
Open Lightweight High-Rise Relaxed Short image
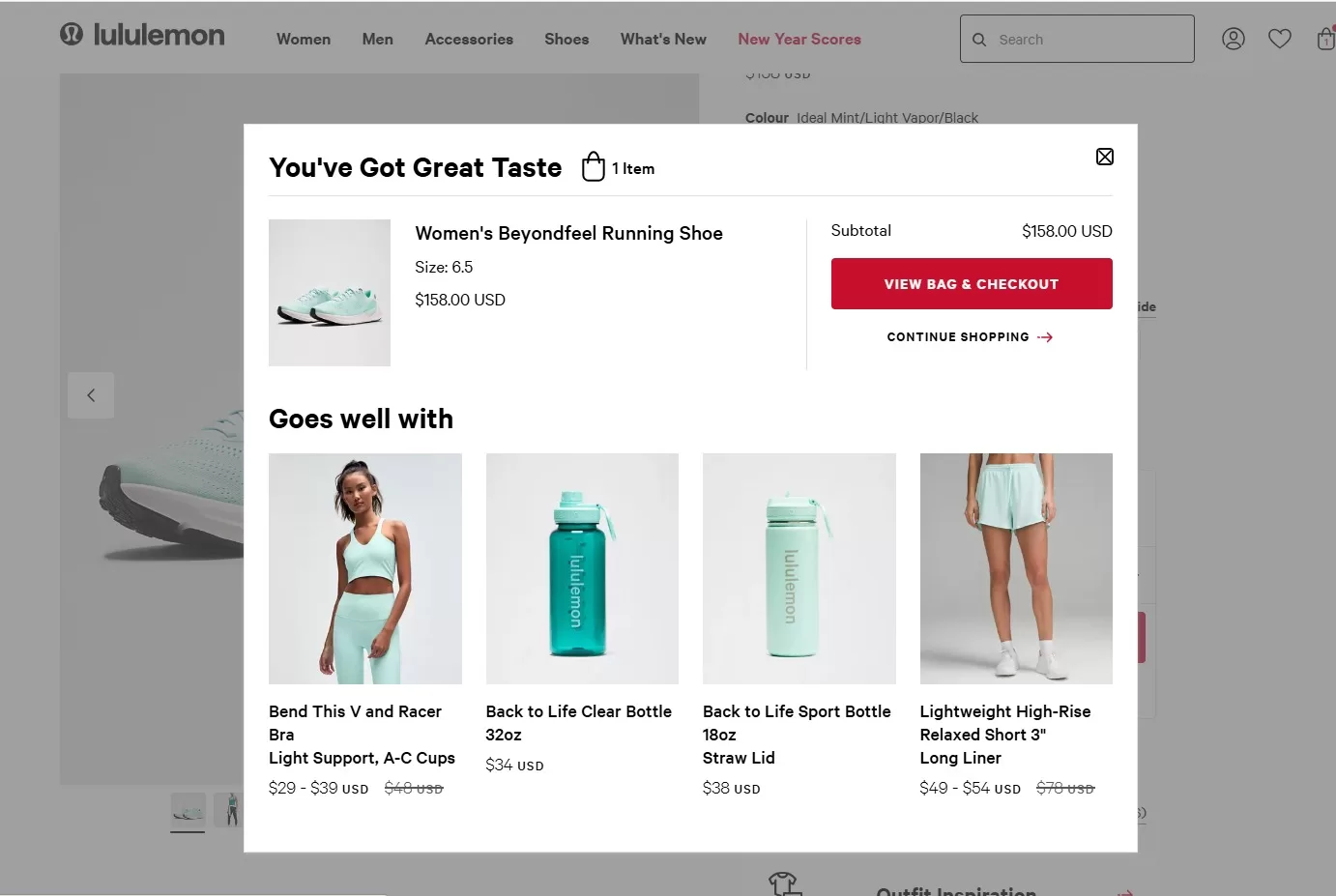coord(1016,568)
